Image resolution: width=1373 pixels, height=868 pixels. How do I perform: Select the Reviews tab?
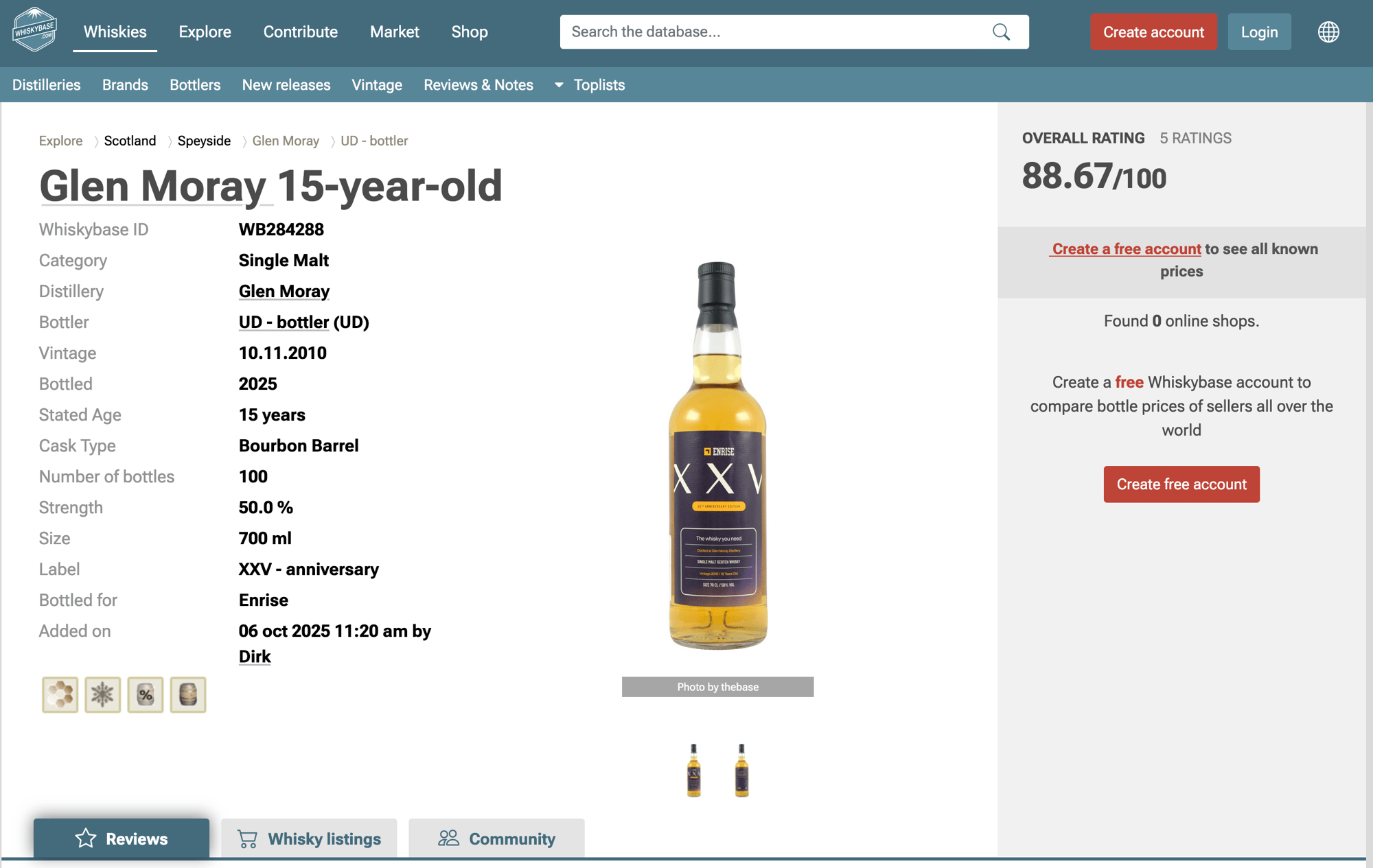pos(122,838)
